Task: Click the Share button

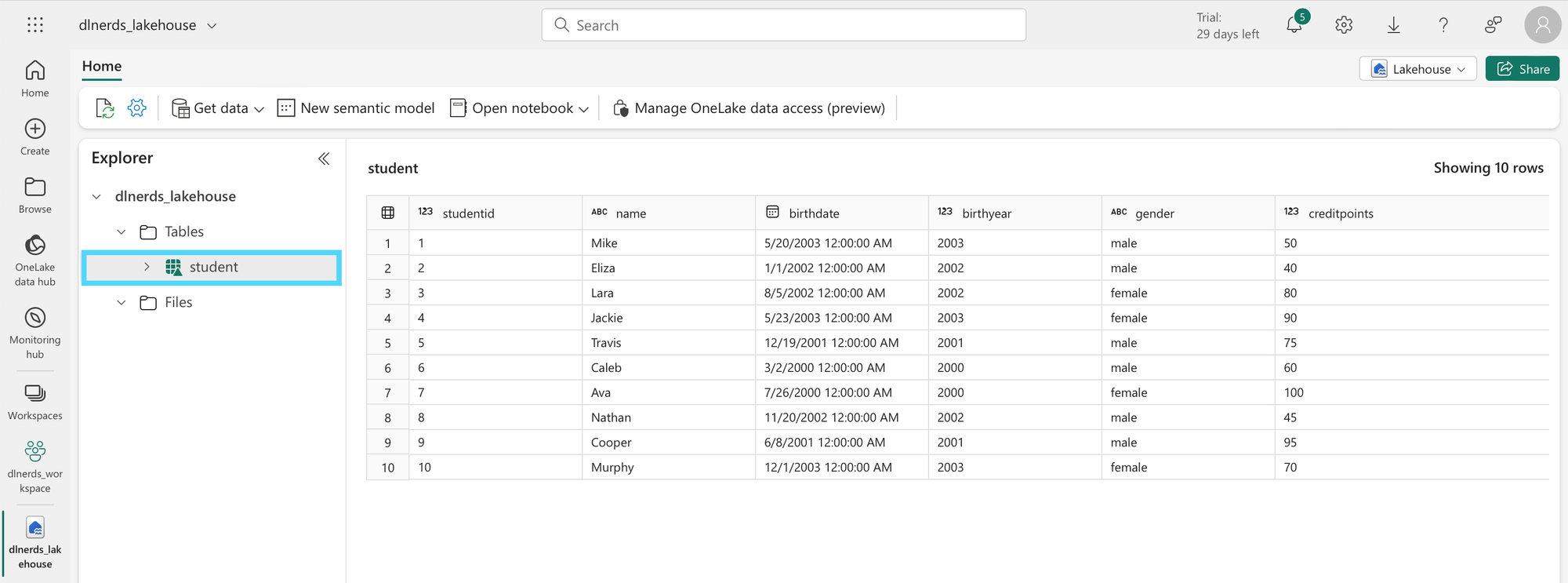Action: click(1523, 69)
